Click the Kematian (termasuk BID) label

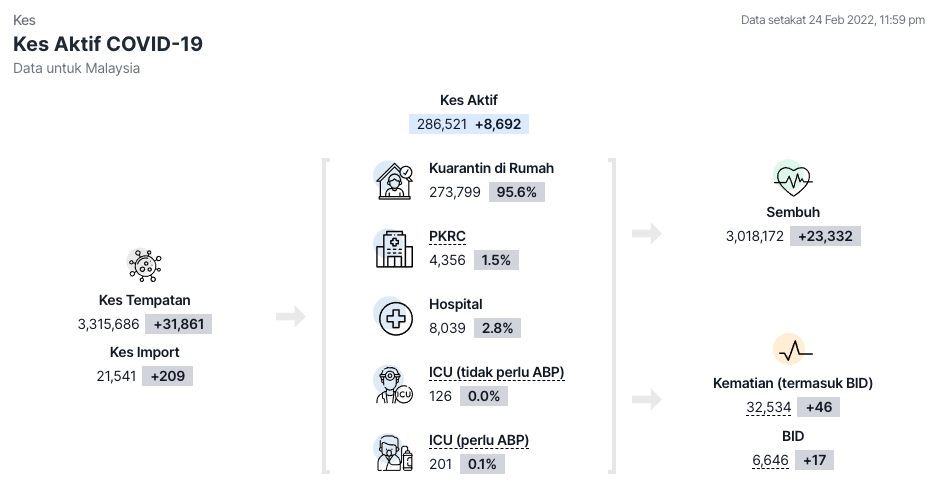tap(793, 383)
